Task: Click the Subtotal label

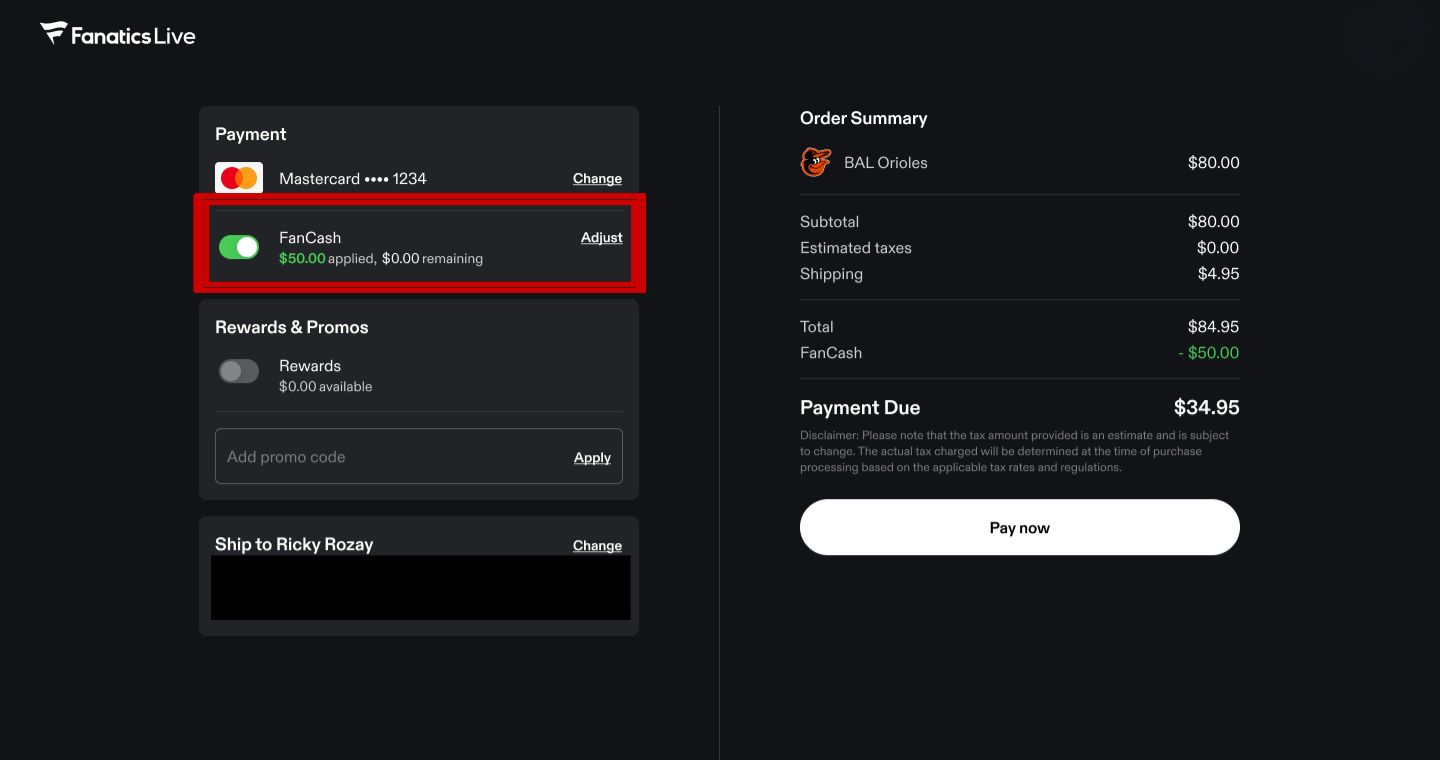Action: (830, 222)
